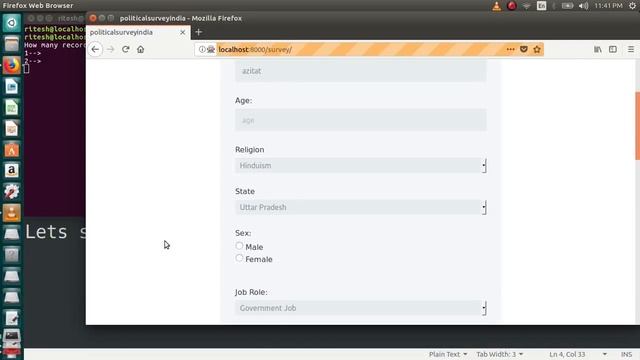
Task: Select the Female radio button
Action: (x=239, y=258)
